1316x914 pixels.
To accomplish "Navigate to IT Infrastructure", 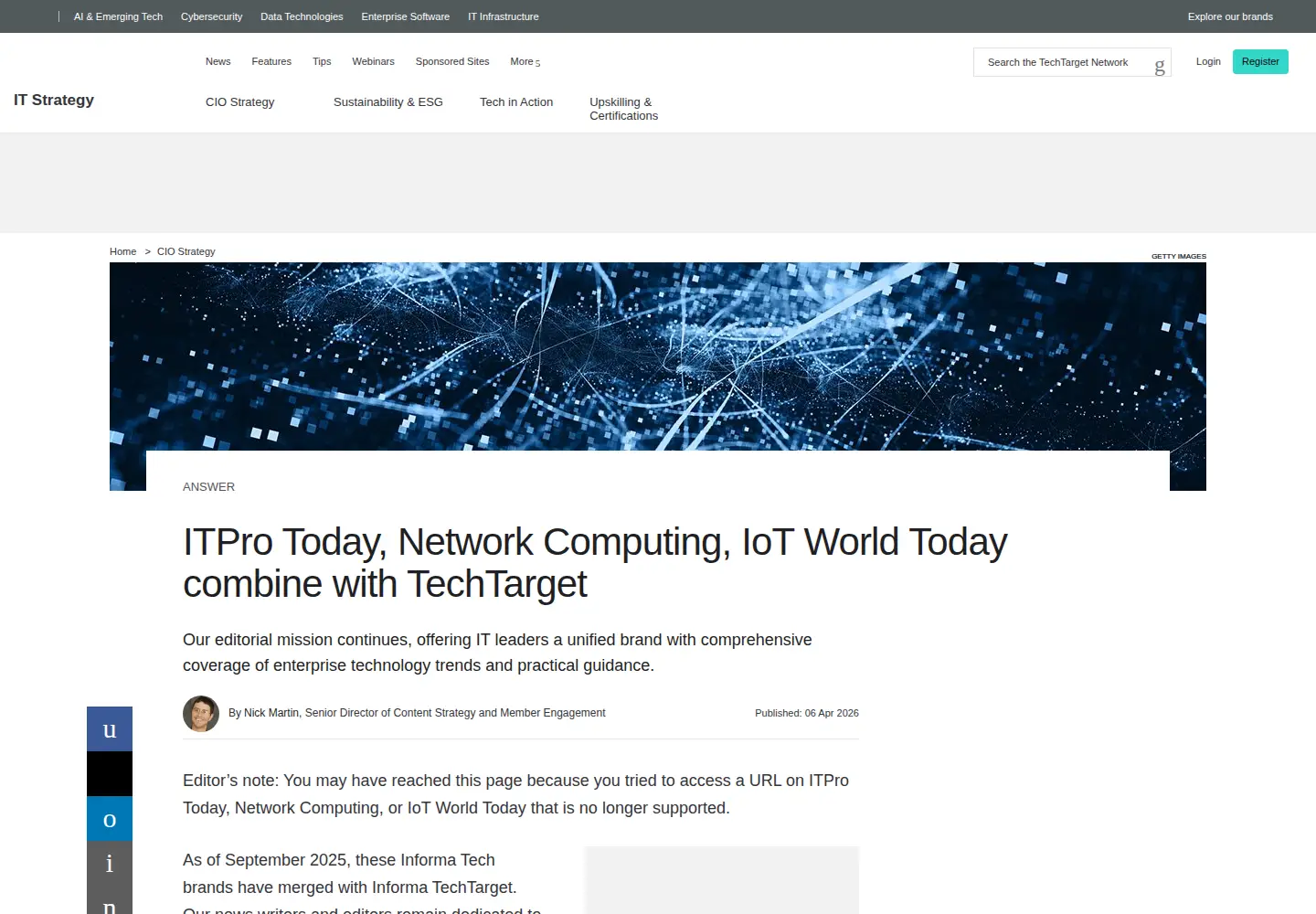I will coord(504,16).
